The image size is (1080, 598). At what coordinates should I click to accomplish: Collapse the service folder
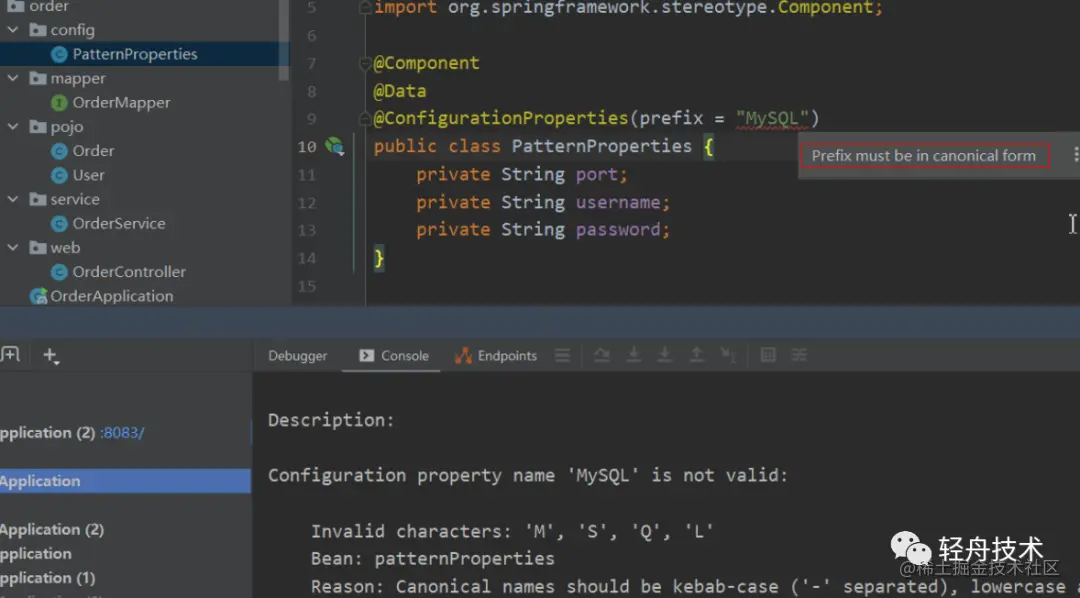[x=12, y=199]
